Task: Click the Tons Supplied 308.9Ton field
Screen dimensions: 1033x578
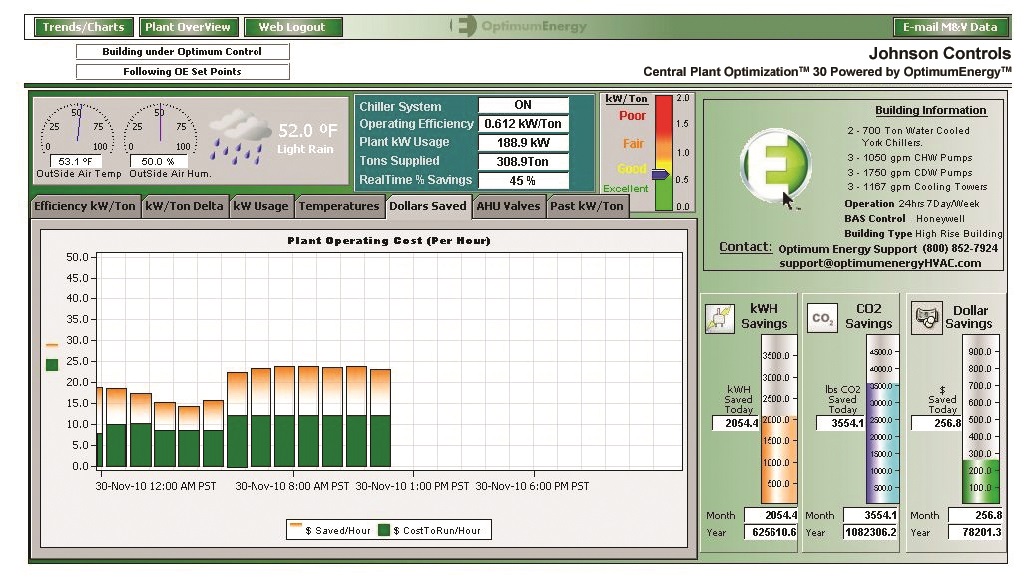Action: (x=523, y=161)
